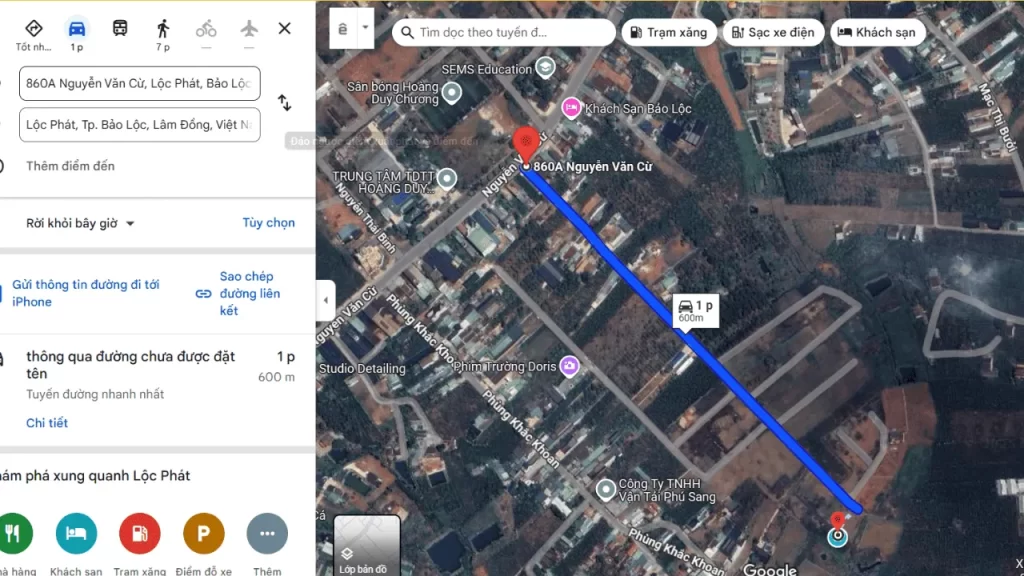The width and height of the screenshot is (1024, 576).
Task: Copy link with Sao chép đường liên kết
Action: coord(250,293)
